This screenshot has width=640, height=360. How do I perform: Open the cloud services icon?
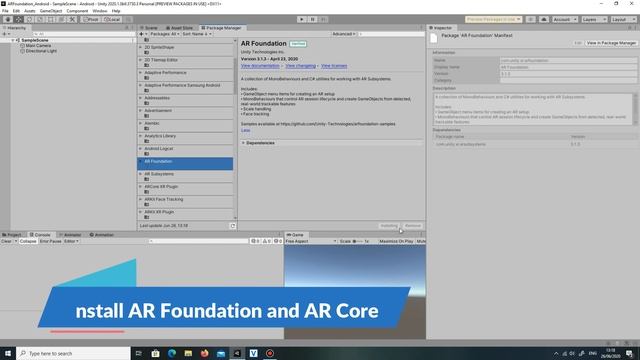click(x=544, y=19)
